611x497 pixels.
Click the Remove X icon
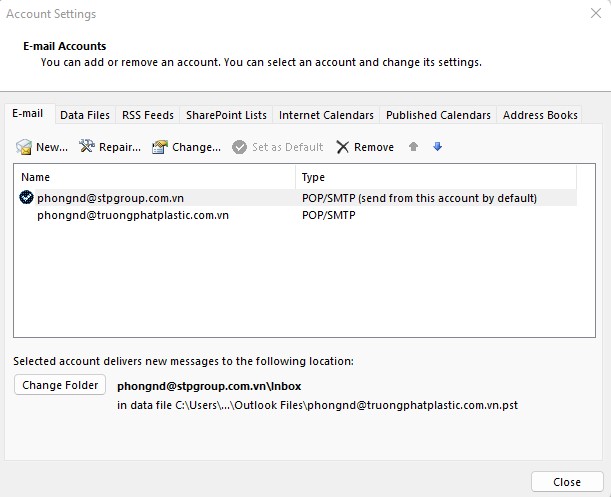tap(343, 147)
